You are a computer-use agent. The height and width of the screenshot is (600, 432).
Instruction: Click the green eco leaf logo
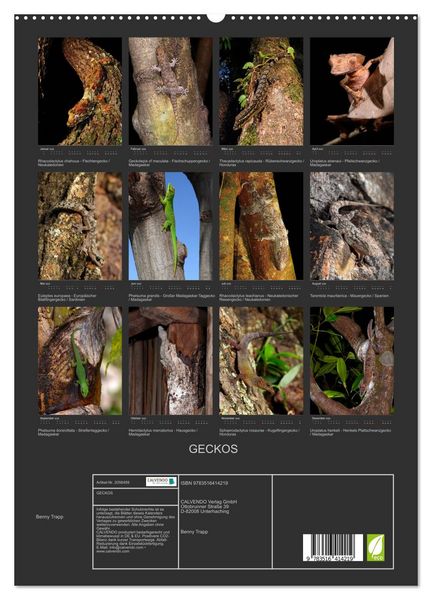point(375,548)
